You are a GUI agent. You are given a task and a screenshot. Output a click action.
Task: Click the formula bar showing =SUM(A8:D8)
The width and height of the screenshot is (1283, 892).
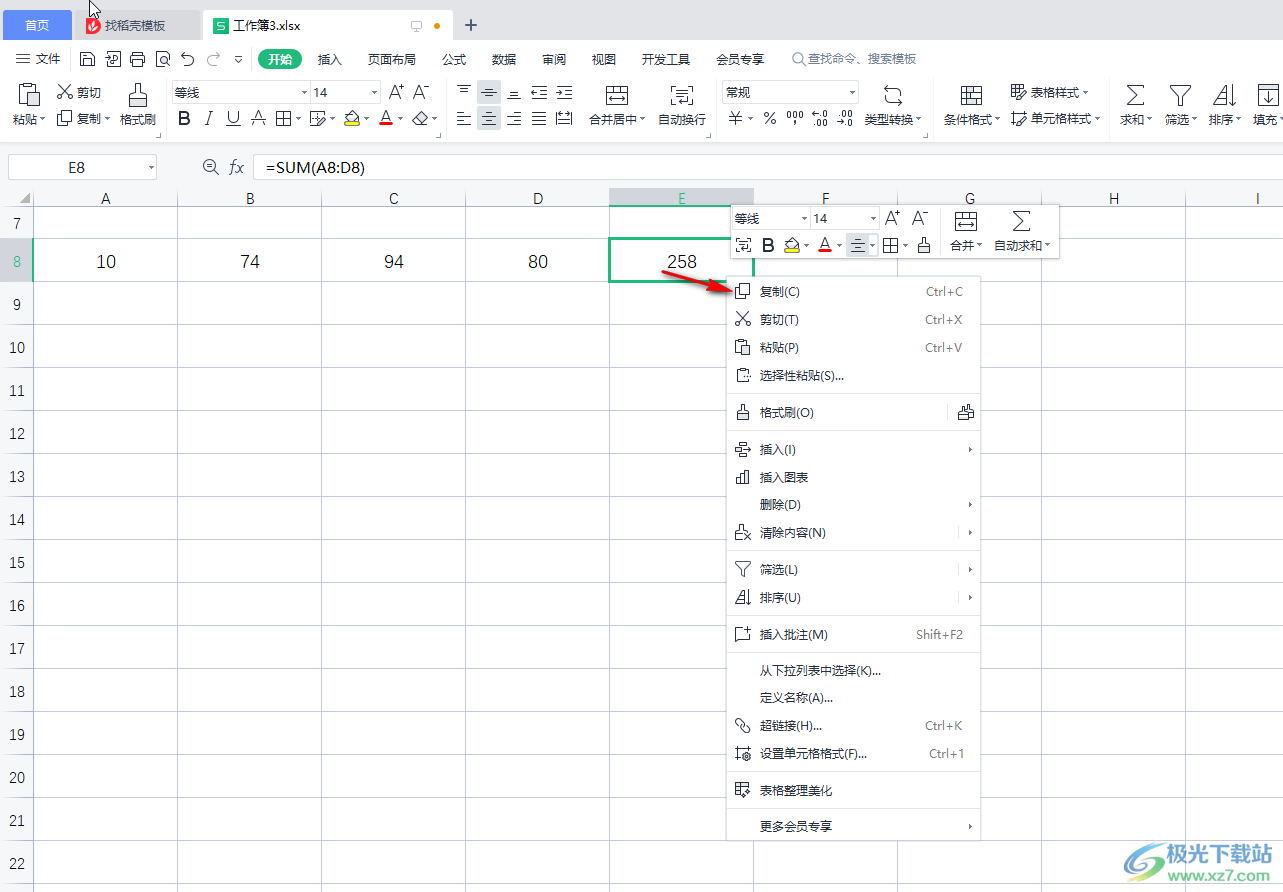[766, 167]
